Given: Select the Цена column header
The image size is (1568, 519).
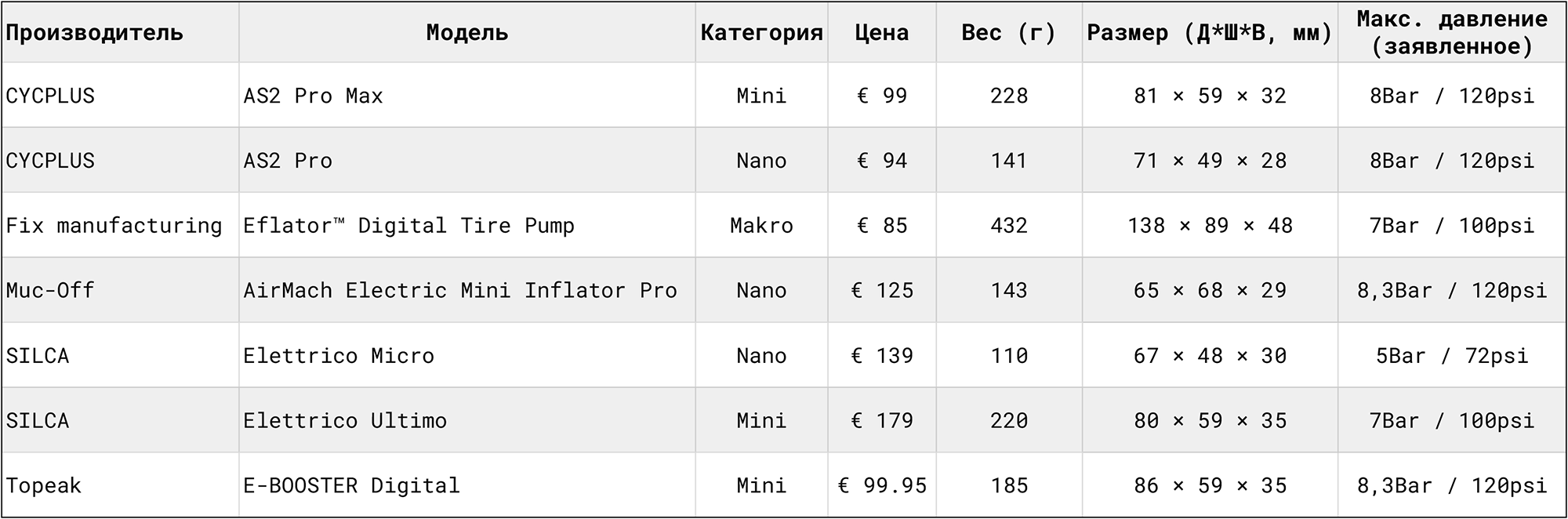Looking at the screenshot, I should click(x=882, y=33).
